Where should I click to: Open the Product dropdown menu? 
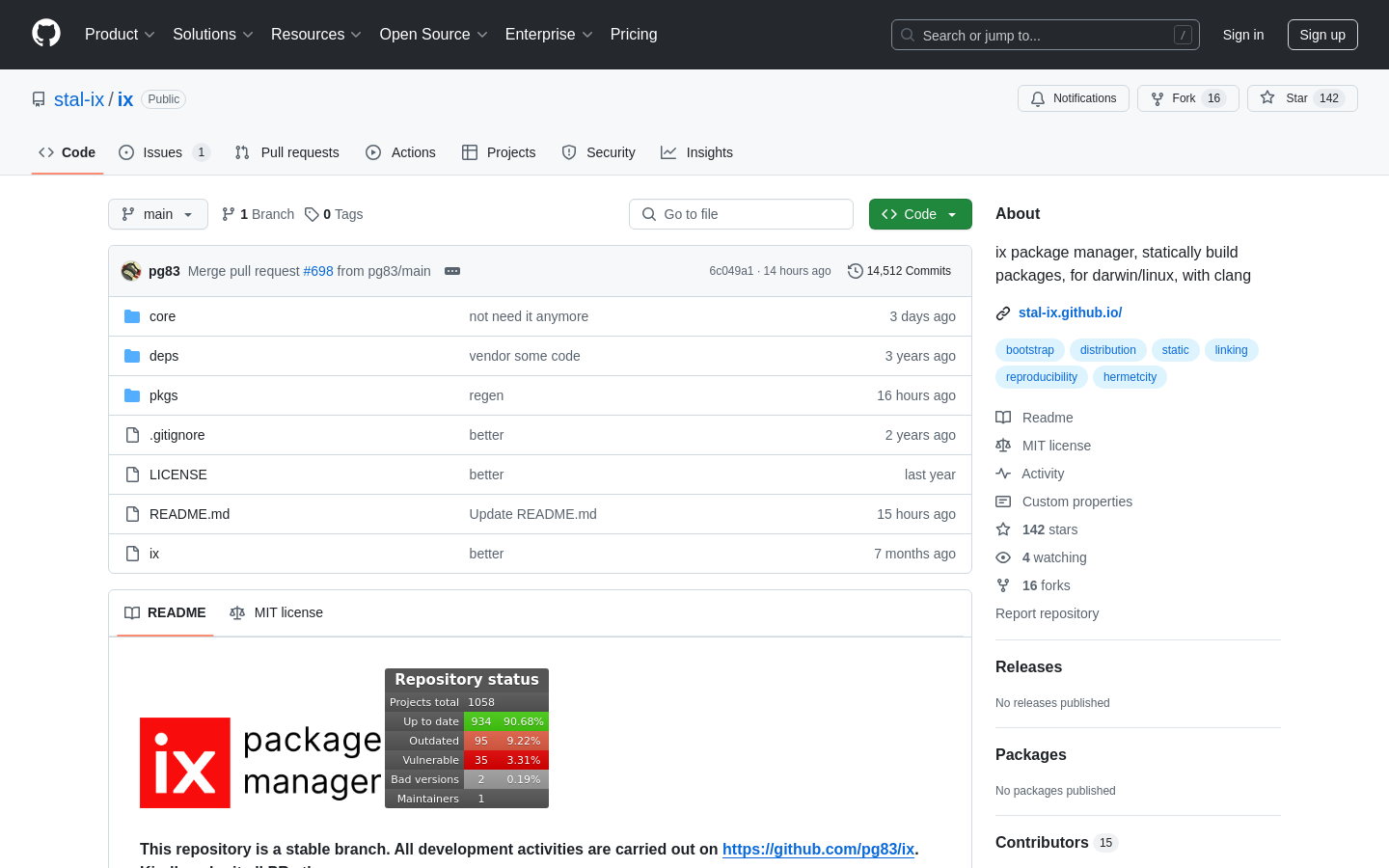(120, 35)
